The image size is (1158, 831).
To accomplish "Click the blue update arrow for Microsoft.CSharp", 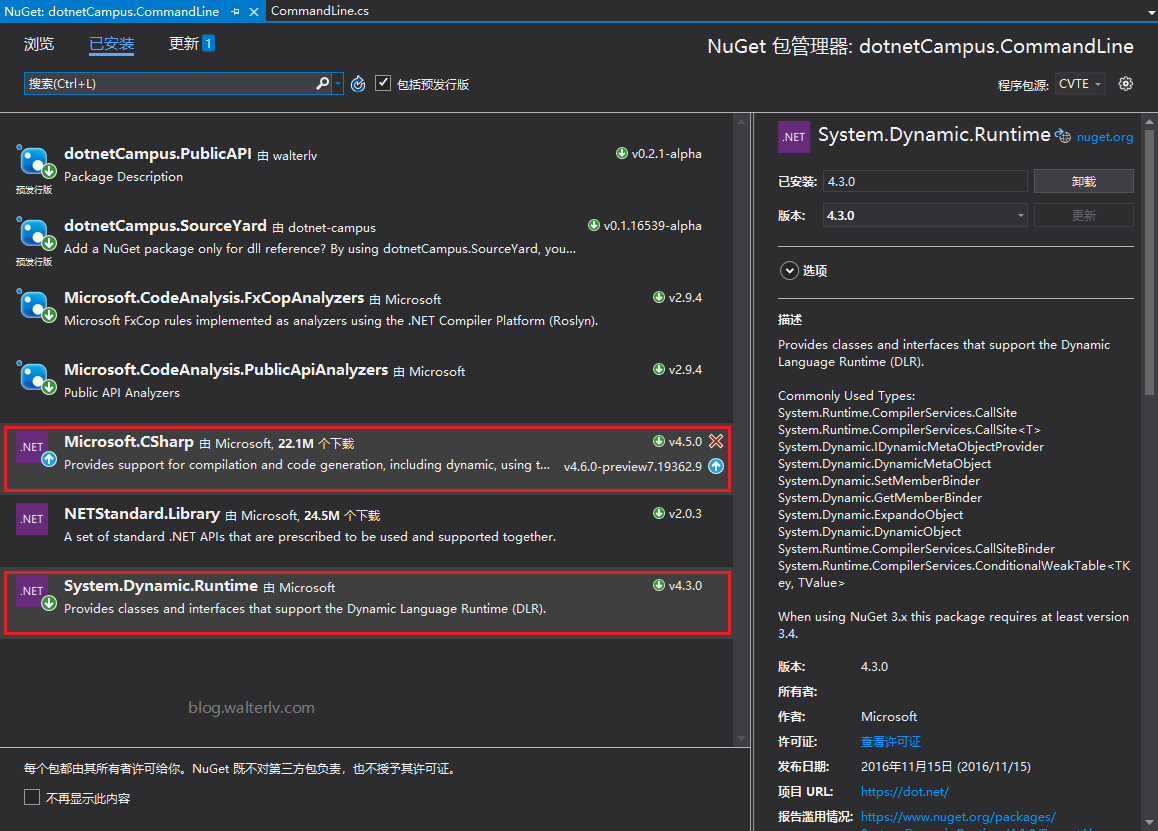I will [x=718, y=465].
